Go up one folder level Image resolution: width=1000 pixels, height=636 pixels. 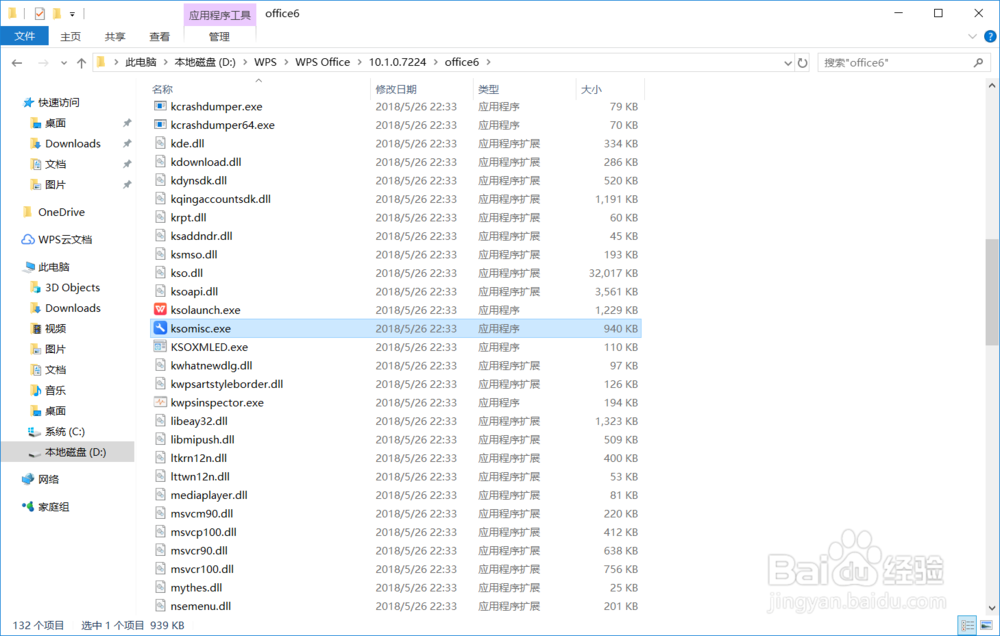pos(82,63)
